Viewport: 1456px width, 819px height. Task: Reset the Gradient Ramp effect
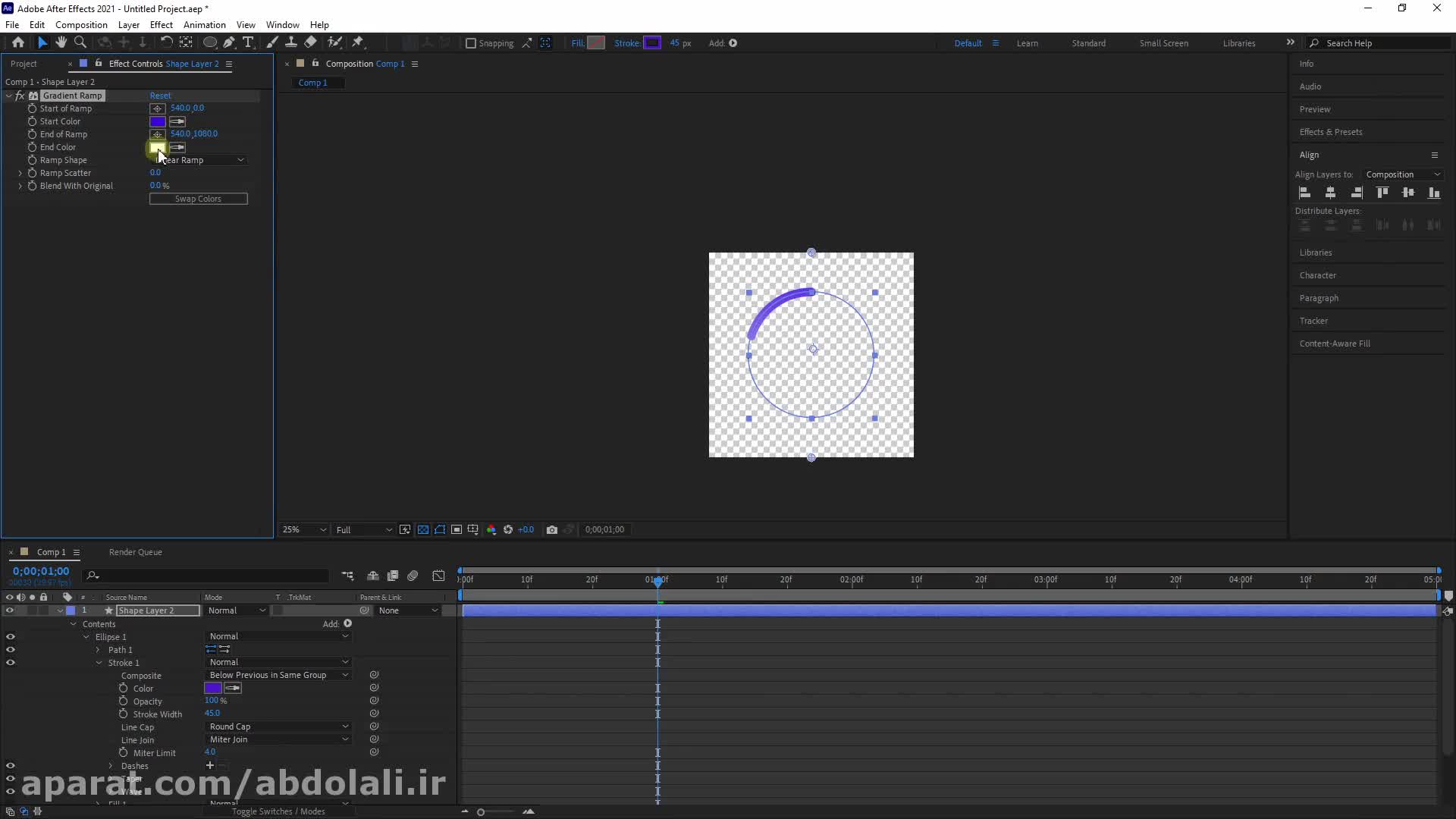click(x=160, y=96)
